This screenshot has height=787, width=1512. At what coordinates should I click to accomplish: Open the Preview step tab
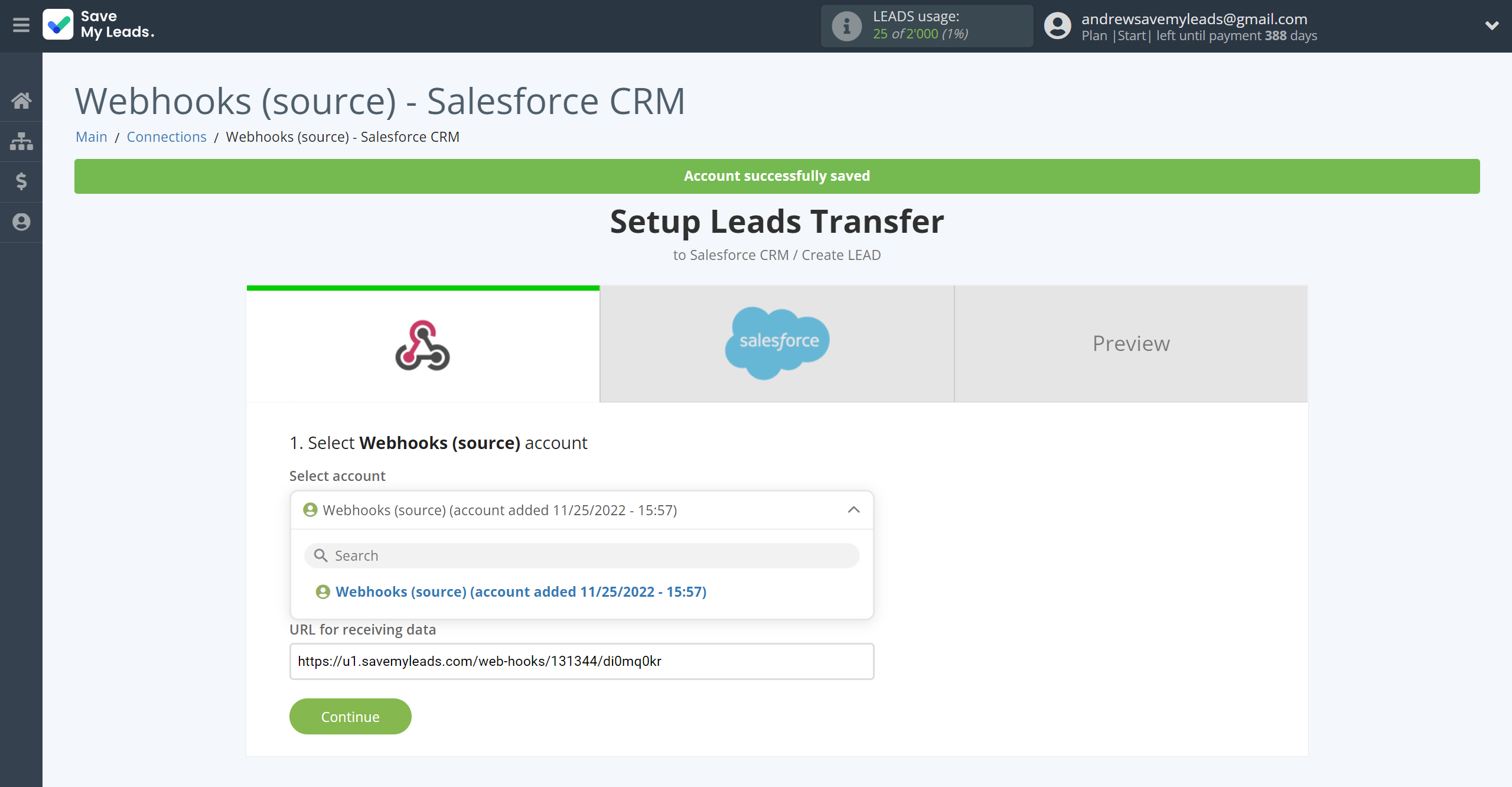[x=1130, y=343]
